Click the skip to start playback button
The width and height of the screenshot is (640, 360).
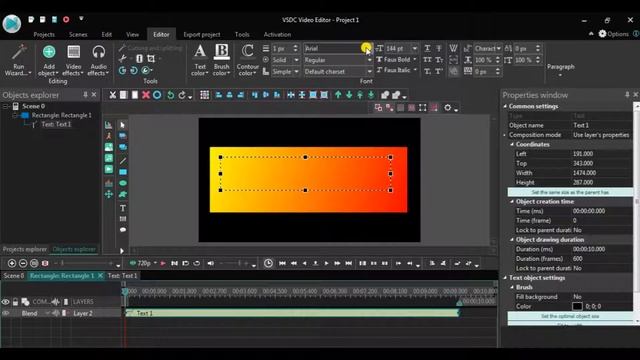point(282,263)
